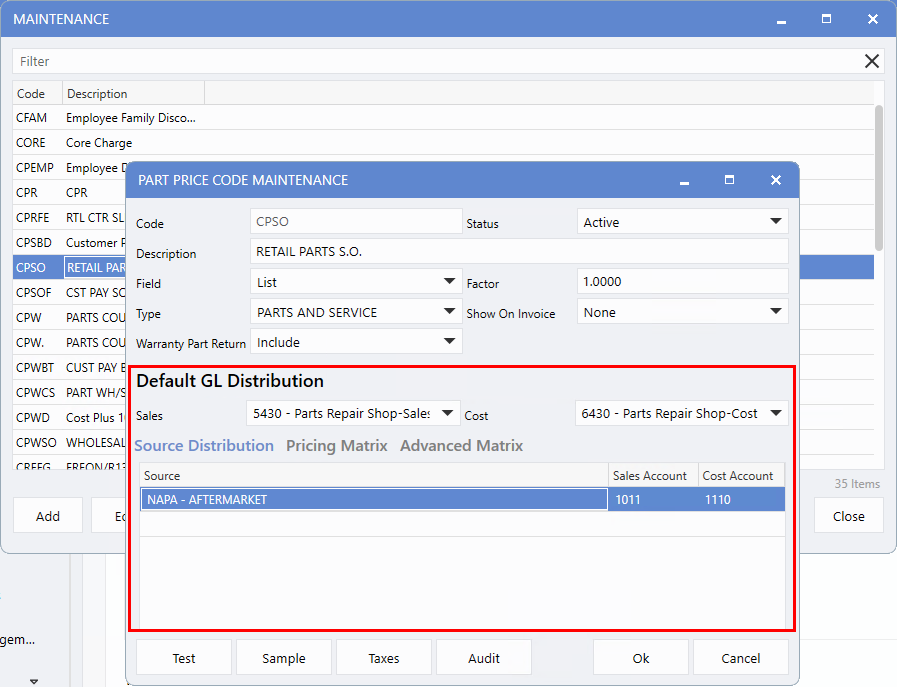The image size is (897, 687).
Task: Select the CPSOF row in the list
Action: coord(69,292)
